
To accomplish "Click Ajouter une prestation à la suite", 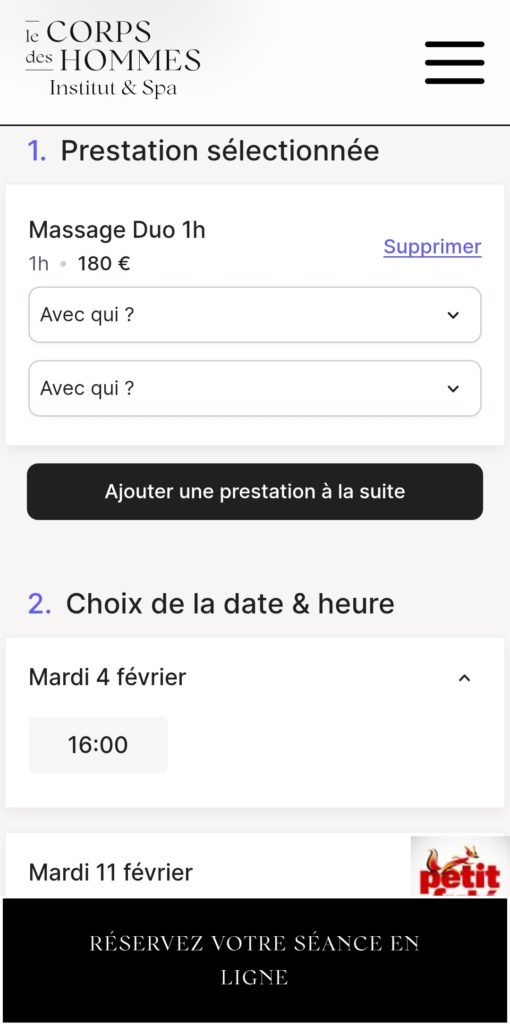I will click(255, 492).
